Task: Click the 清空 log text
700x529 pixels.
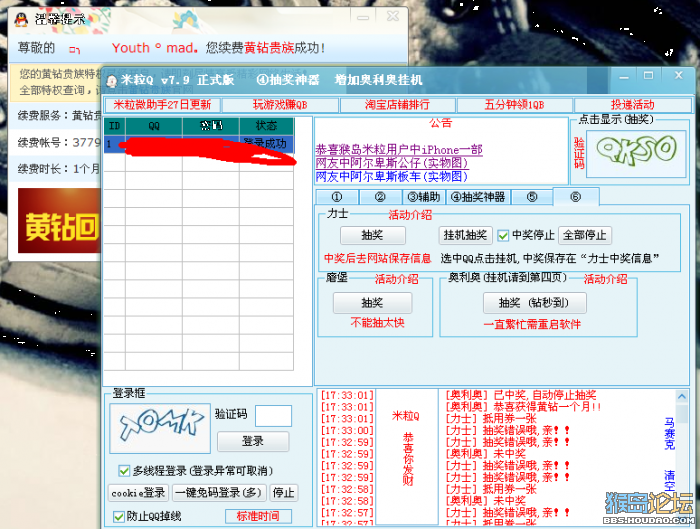Action: [x=670, y=481]
